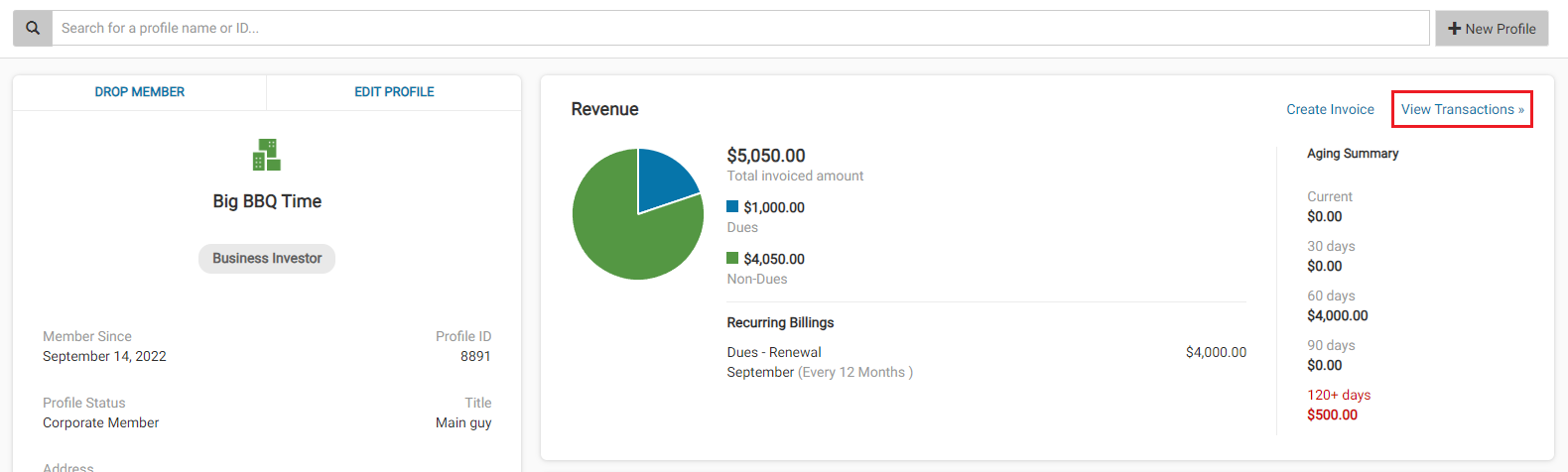Image resolution: width=1568 pixels, height=472 pixels.
Task: Click the Profile ID 8891 value
Action: pos(475,356)
